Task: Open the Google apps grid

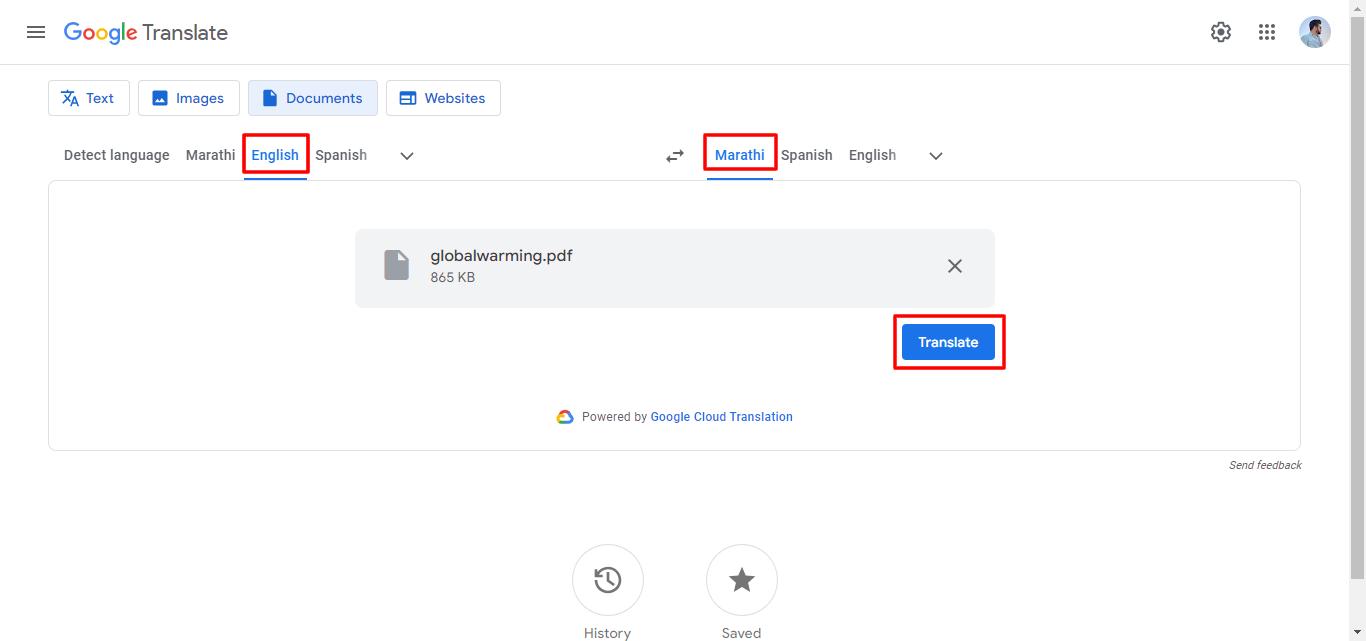Action: pos(1267,31)
